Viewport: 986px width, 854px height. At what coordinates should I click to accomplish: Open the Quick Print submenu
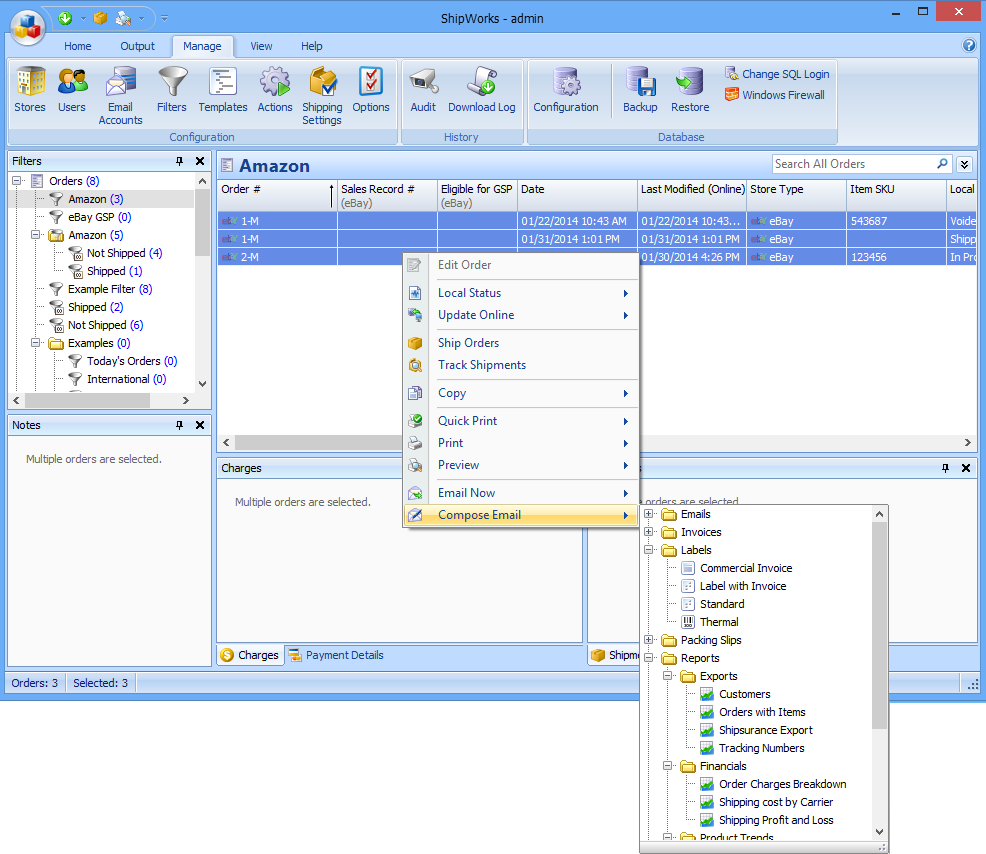[521, 421]
